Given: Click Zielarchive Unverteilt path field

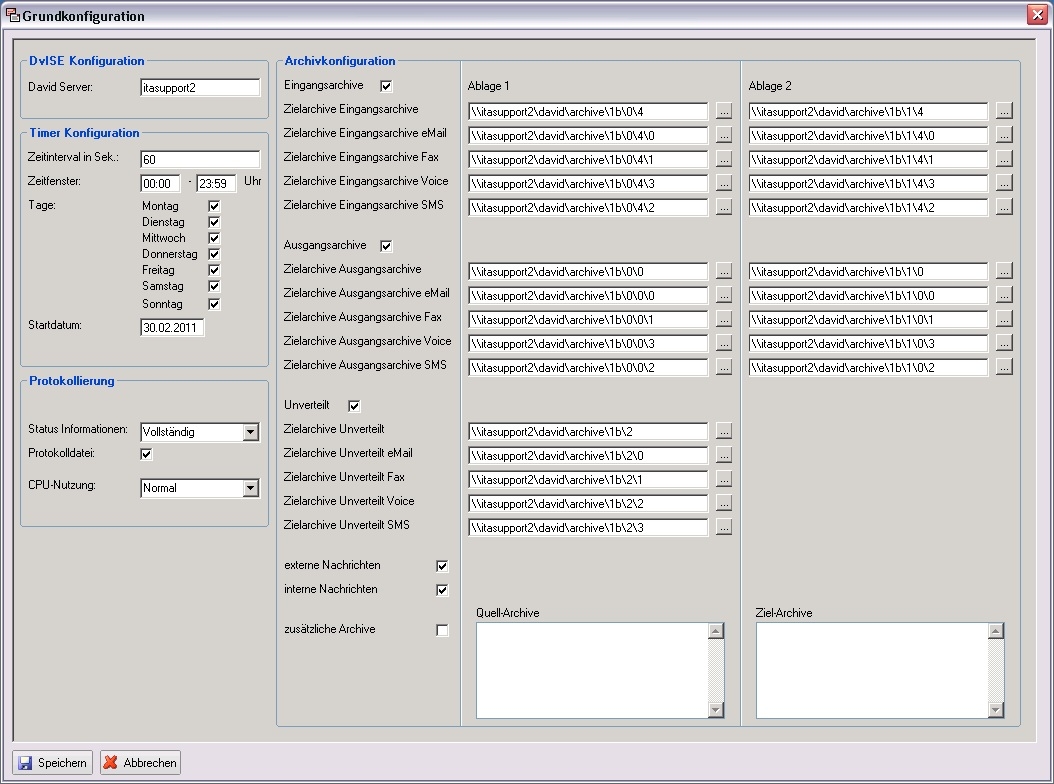Looking at the screenshot, I should (x=587, y=432).
